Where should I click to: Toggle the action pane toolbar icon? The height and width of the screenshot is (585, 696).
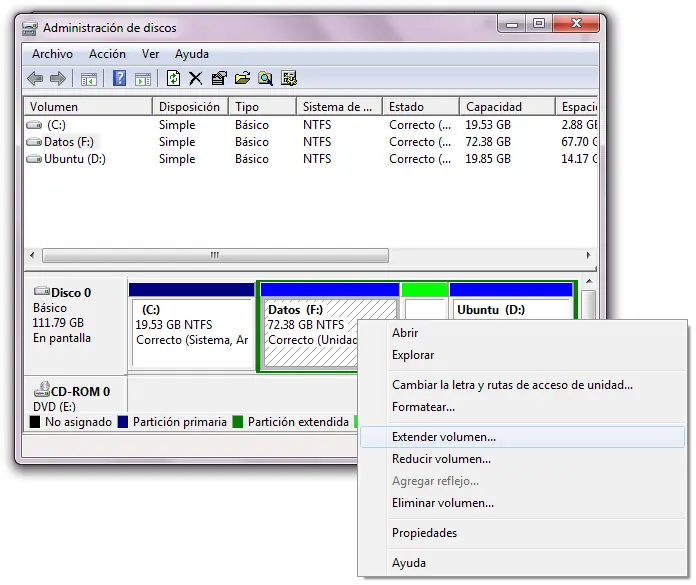143,79
